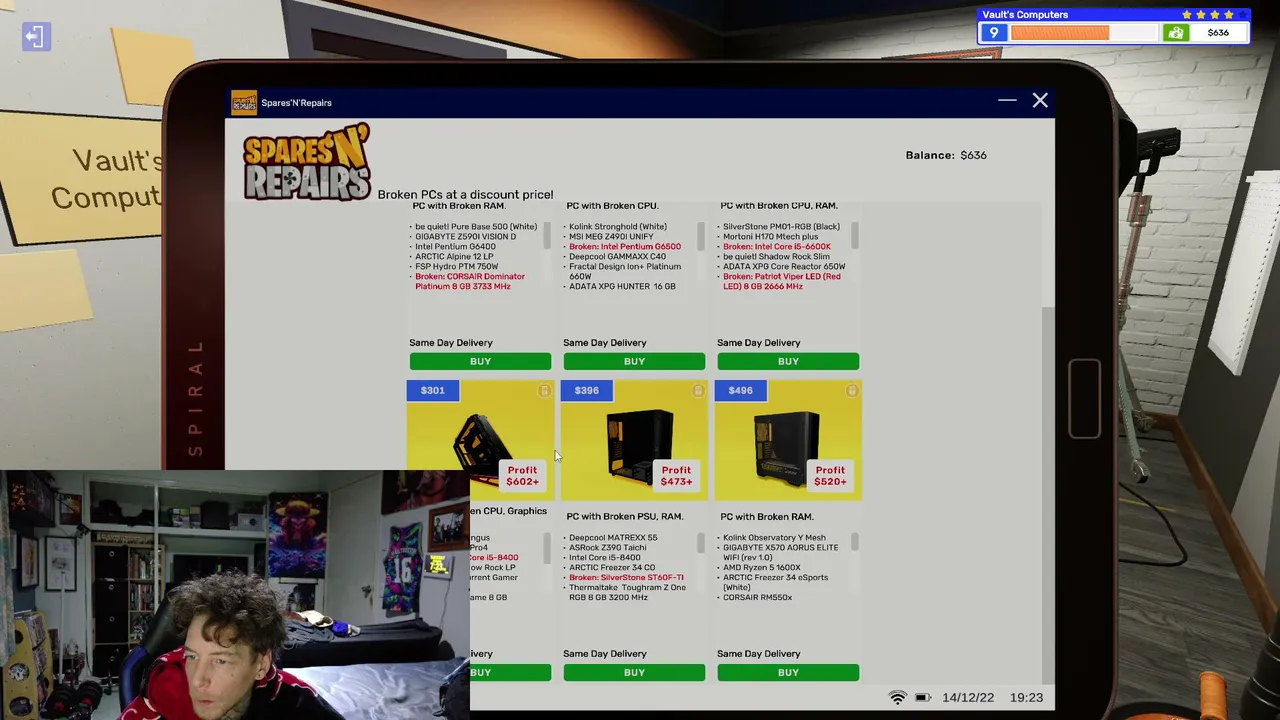Click the shop money amount $636 in the HUD
The width and height of the screenshot is (1280, 720).
(x=1218, y=33)
